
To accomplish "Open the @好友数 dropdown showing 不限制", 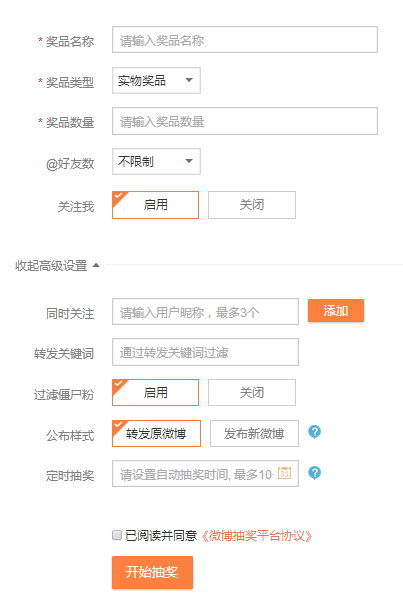I will coord(156,161).
